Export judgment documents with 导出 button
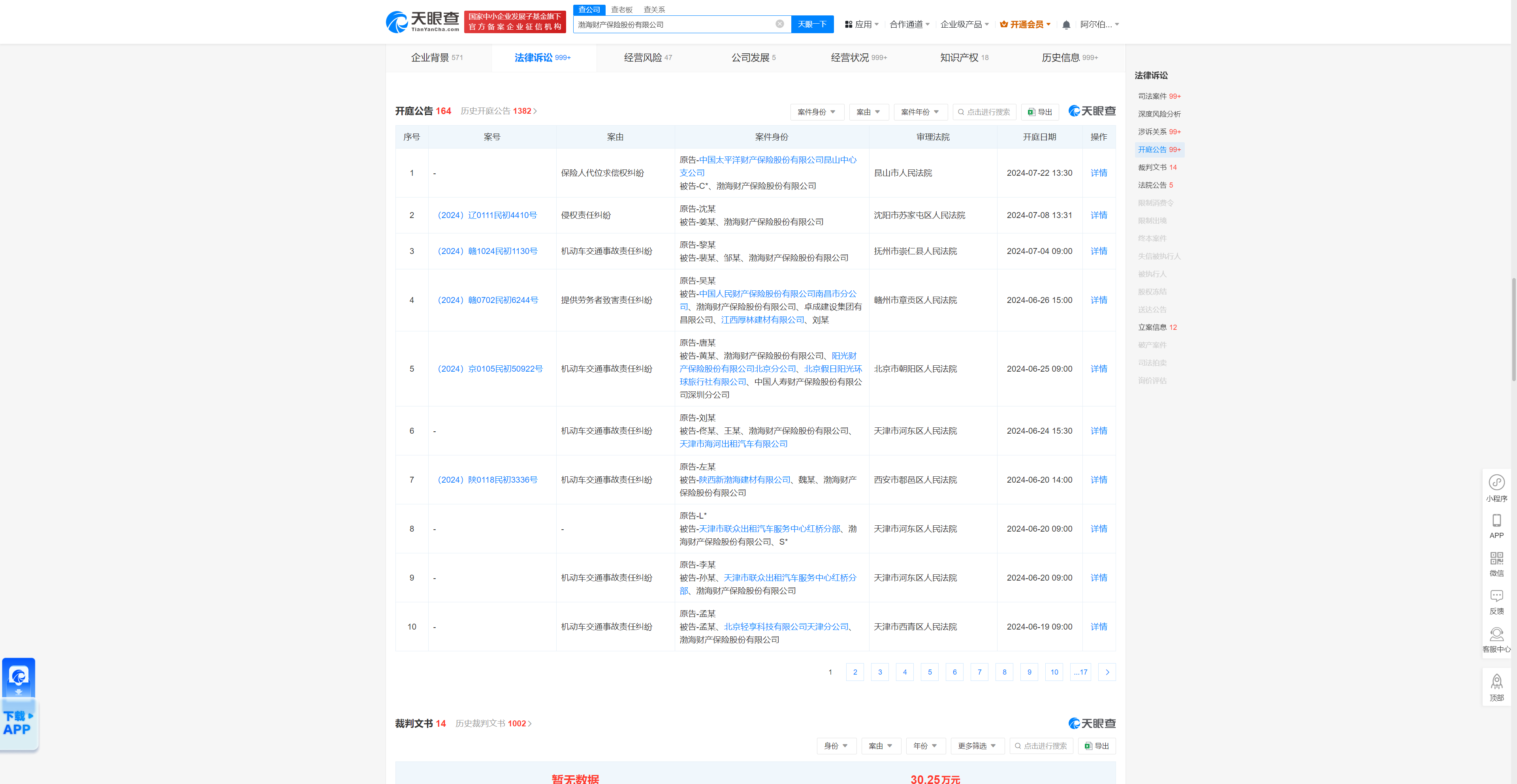 1097,746
